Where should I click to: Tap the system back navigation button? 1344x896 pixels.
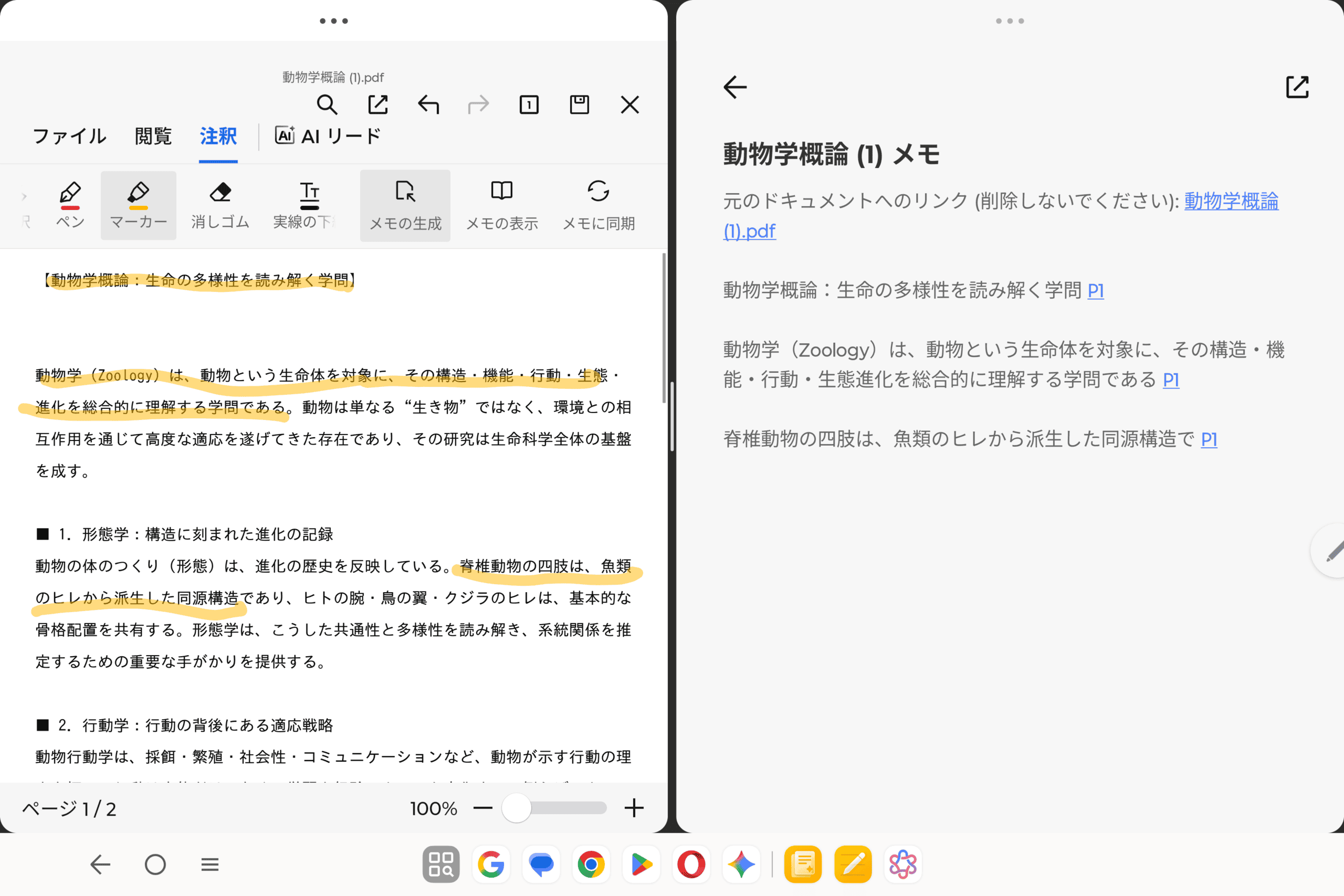coord(100,865)
